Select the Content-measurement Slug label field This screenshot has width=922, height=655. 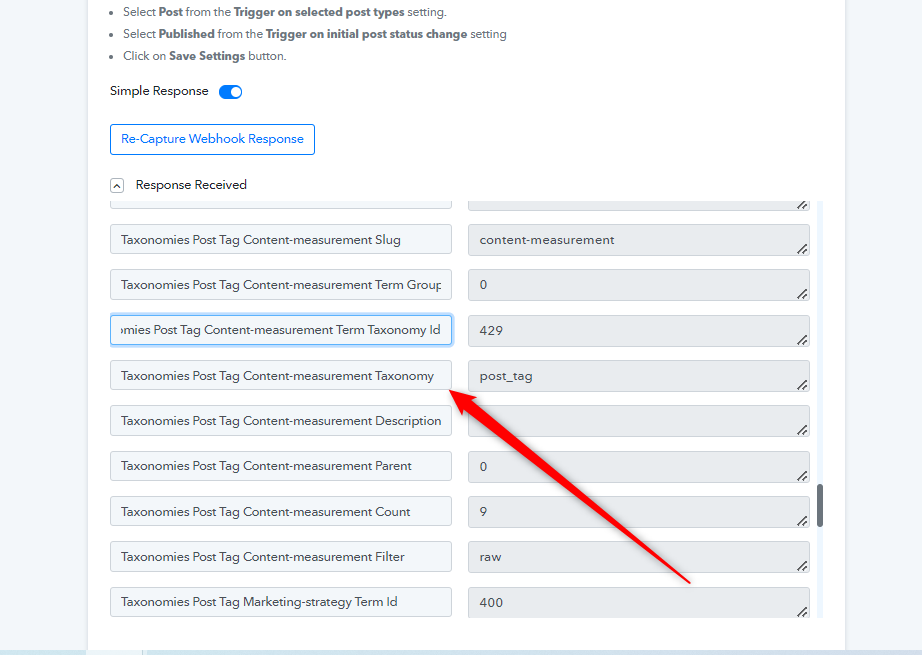280,240
